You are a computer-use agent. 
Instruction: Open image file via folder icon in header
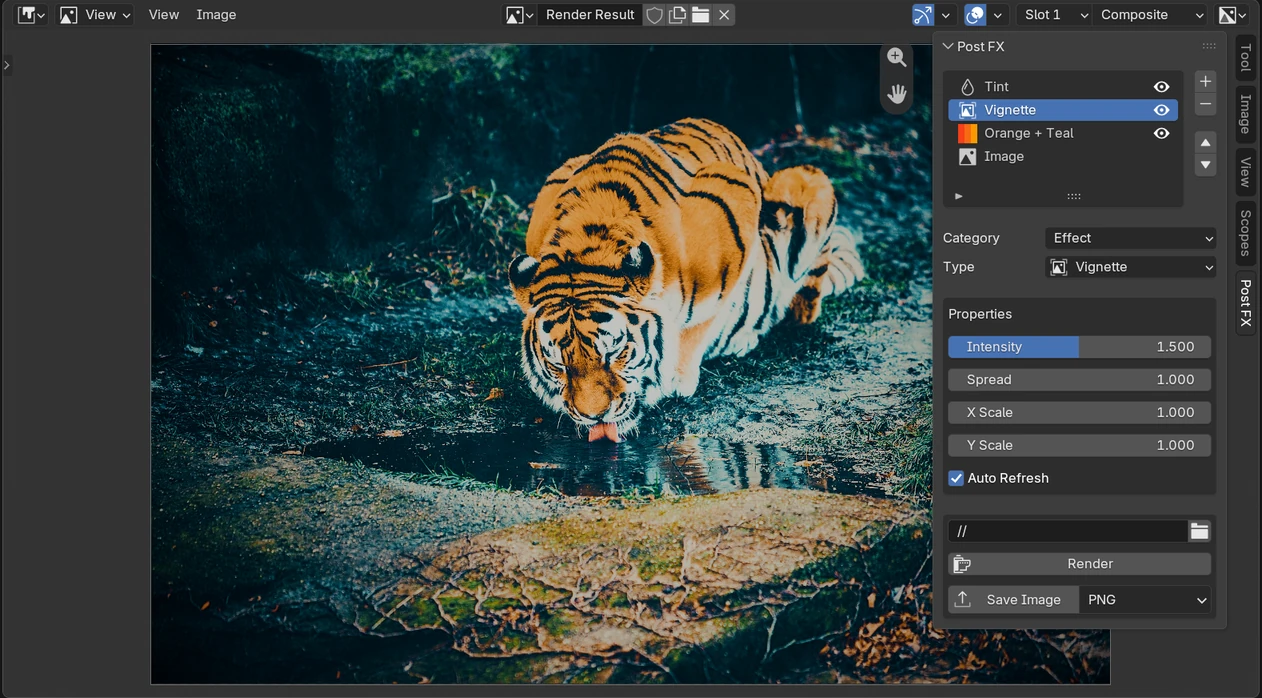700,15
